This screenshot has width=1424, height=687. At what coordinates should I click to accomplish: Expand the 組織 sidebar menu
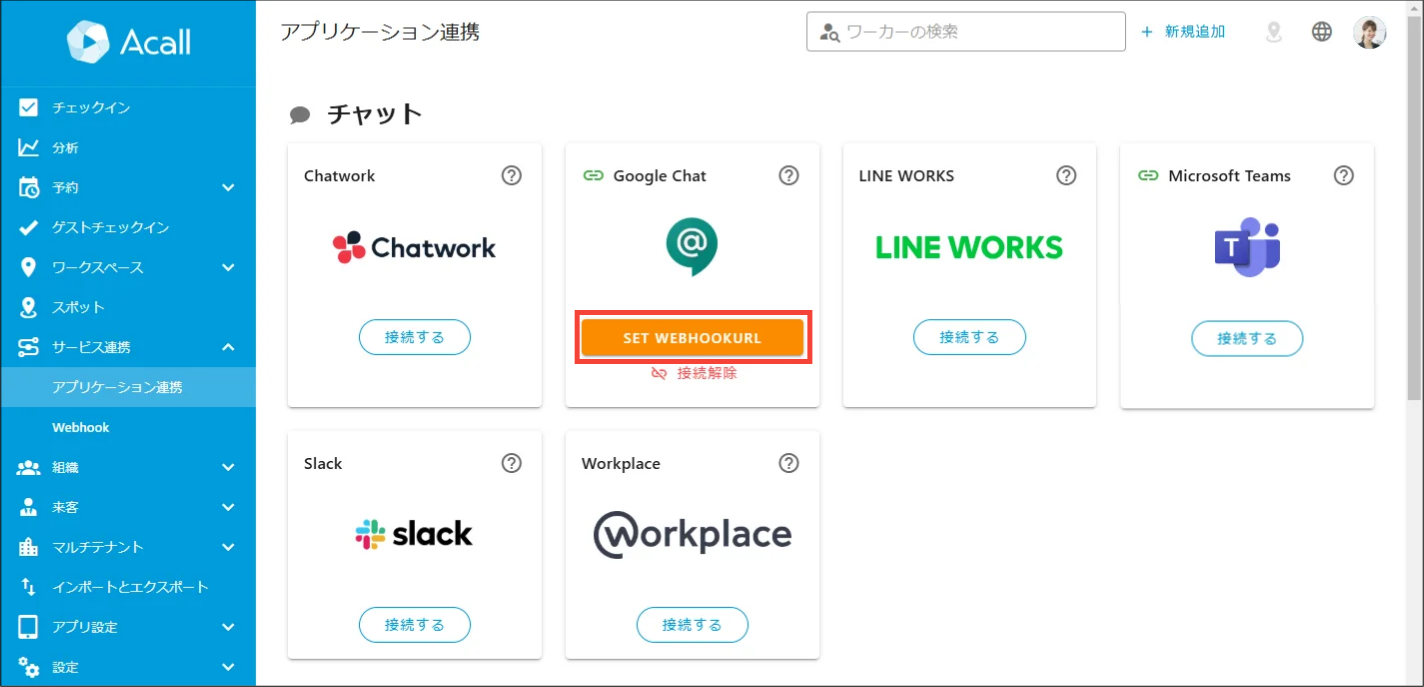[x=128, y=467]
